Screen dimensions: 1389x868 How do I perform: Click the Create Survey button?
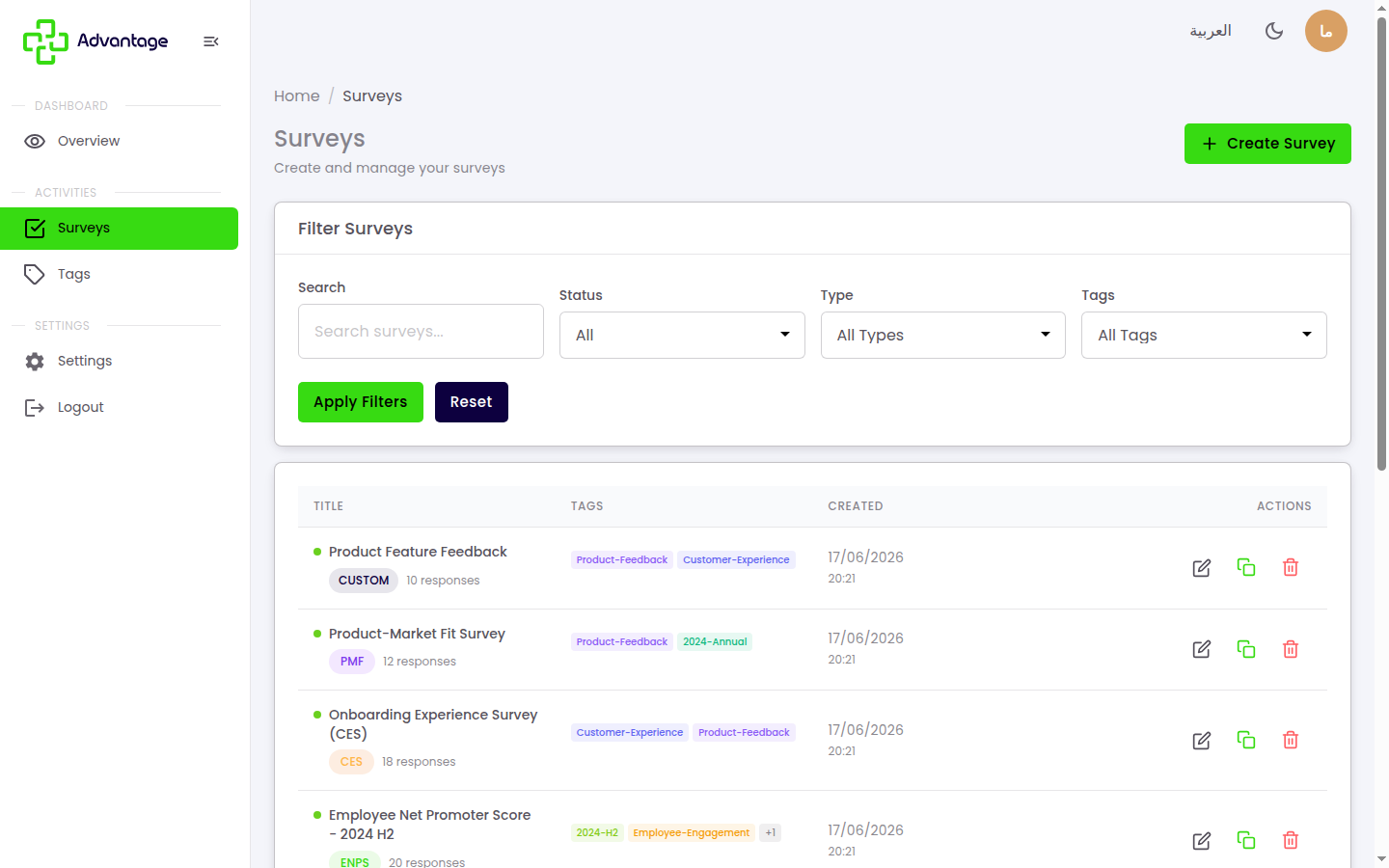(x=1267, y=144)
